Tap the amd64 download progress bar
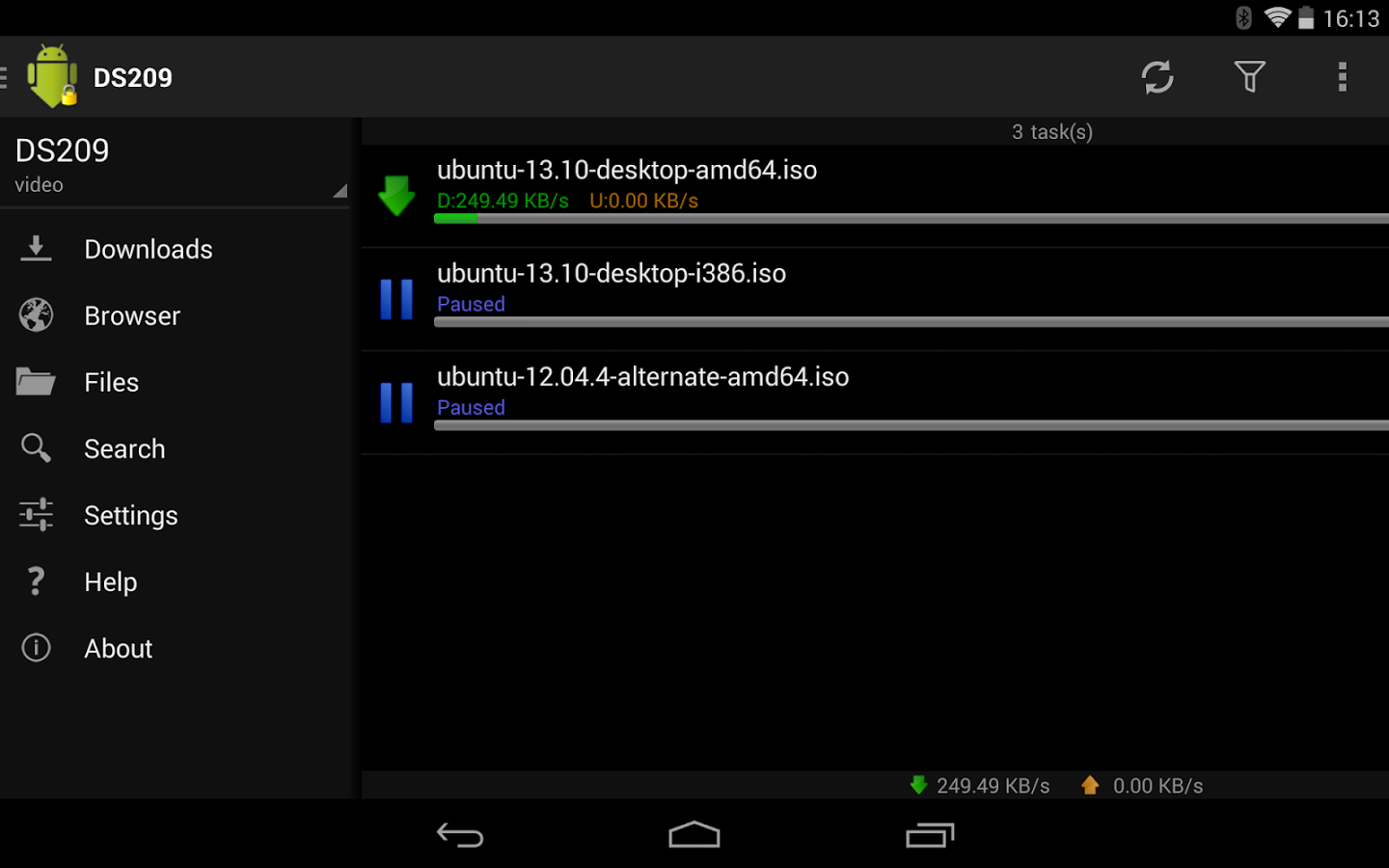This screenshot has width=1389, height=868. tap(912, 219)
